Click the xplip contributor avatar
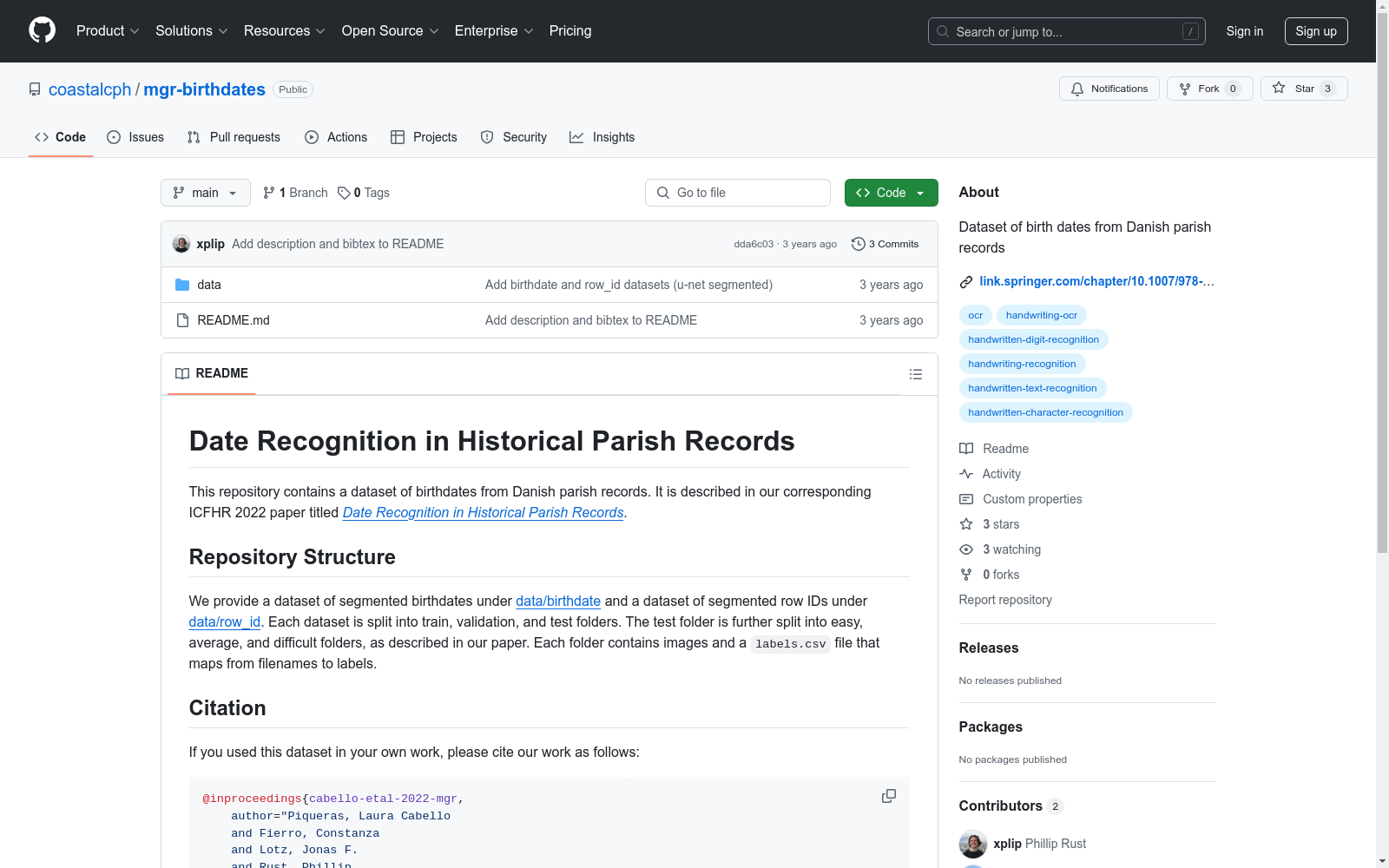Screen dimensions: 1389x868 (973, 844)
